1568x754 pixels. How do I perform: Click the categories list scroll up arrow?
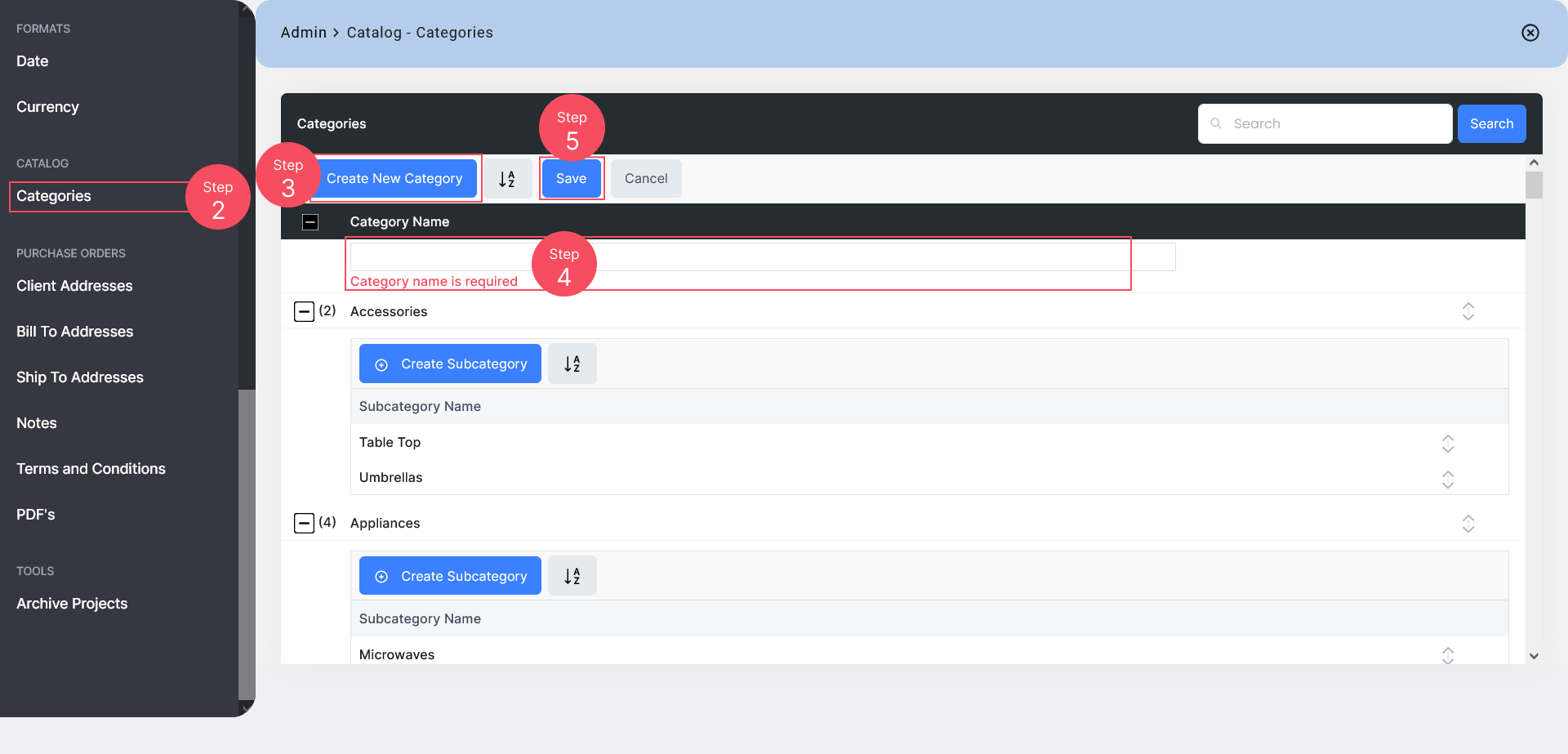coord(1535,163)
